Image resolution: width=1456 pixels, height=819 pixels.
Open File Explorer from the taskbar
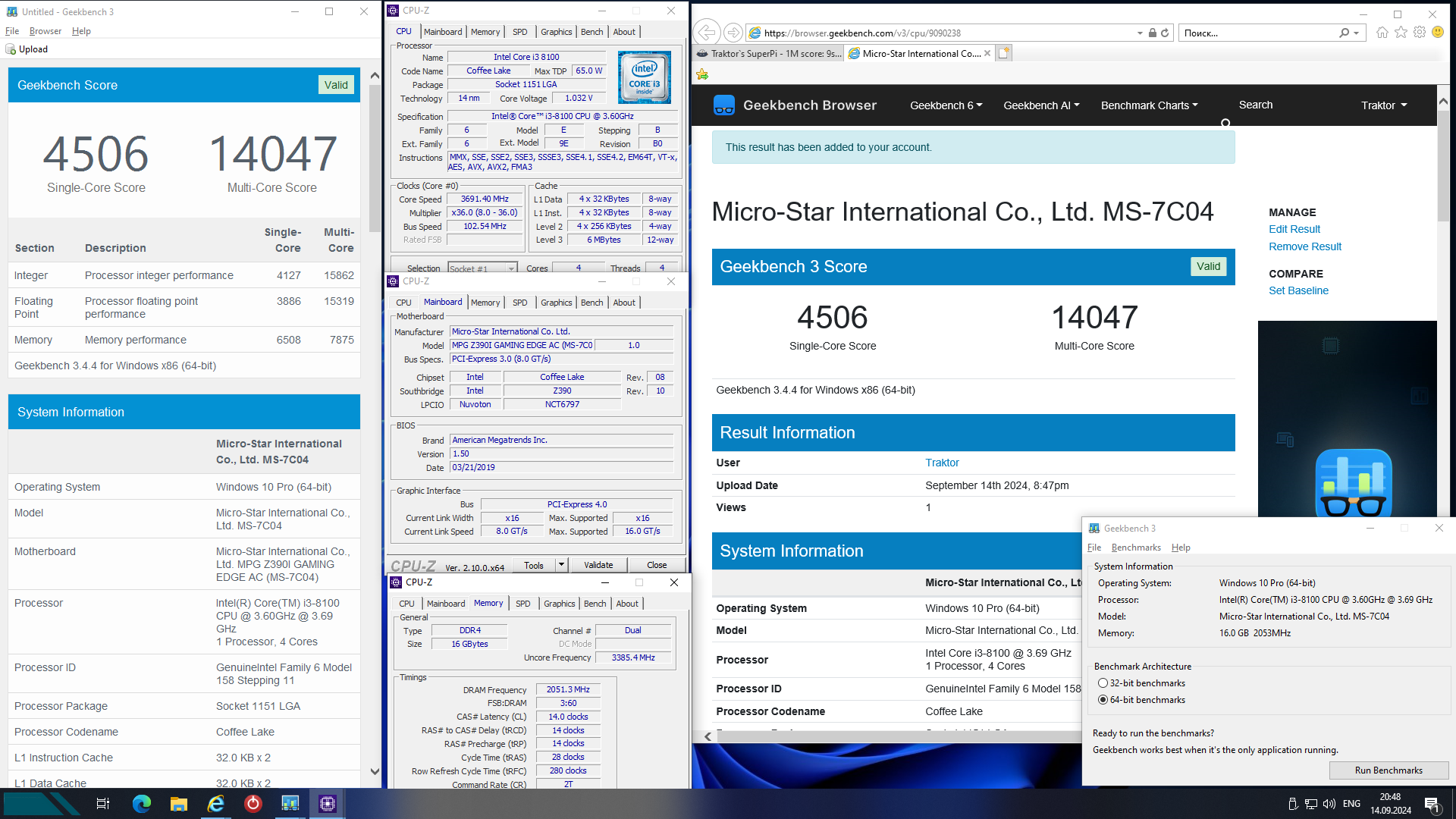tap(178, 804)
